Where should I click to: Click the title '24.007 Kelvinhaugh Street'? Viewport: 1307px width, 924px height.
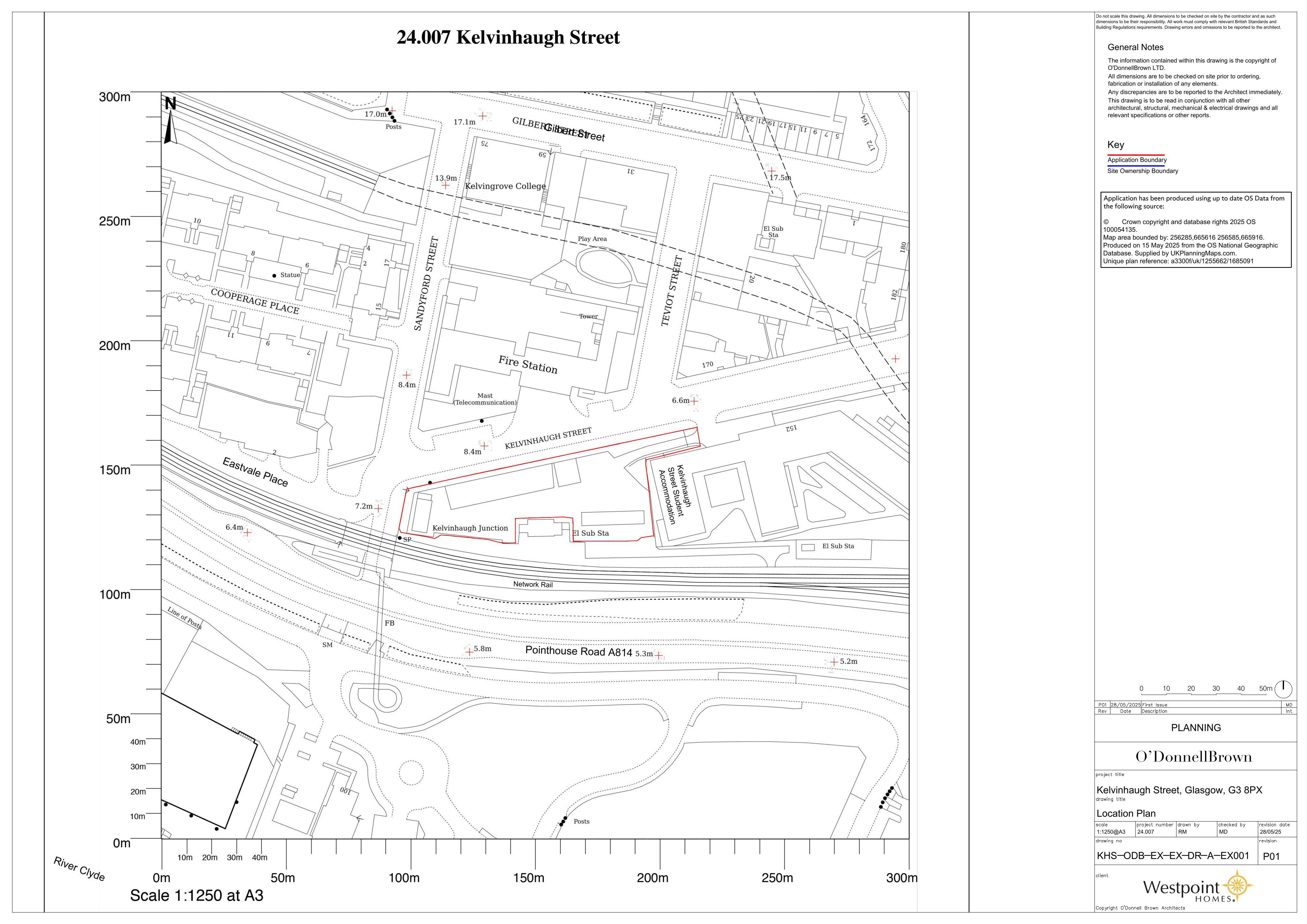pyautogui.click(x=508, y=38)
